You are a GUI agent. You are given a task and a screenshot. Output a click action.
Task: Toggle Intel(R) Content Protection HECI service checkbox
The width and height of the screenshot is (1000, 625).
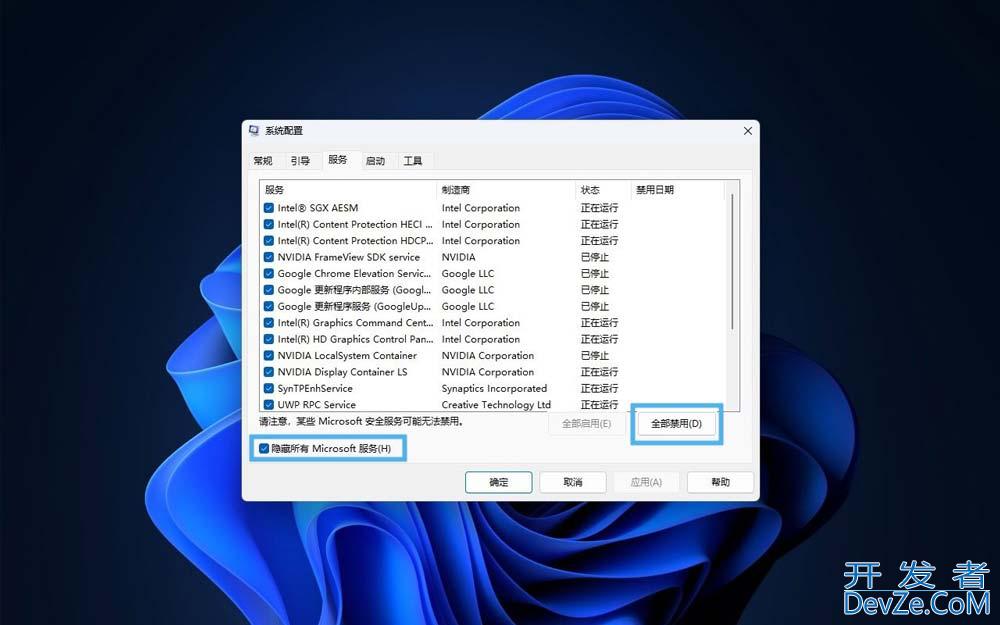click(x=268, y=224)
